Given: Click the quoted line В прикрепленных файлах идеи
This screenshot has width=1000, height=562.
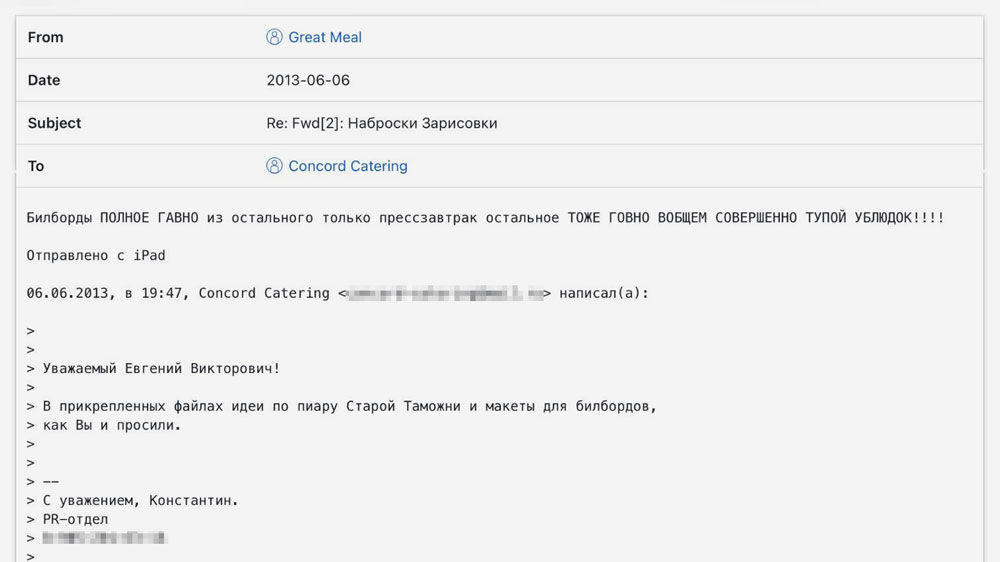Looking at the screenshot, I should [x=350, y=406].
